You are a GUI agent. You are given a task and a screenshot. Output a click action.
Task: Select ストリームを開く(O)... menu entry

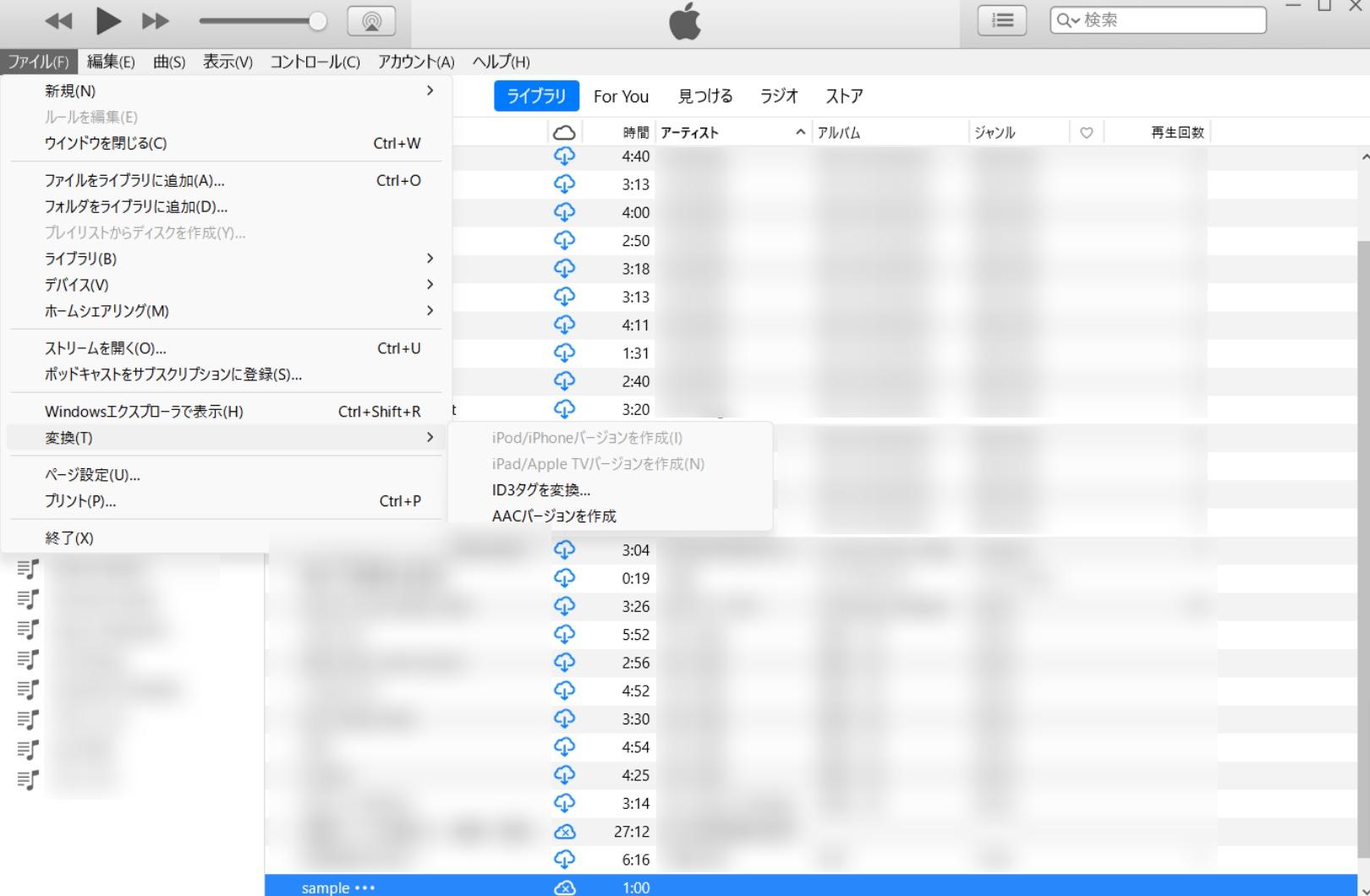pyautogui.click(x=227, y=348)
